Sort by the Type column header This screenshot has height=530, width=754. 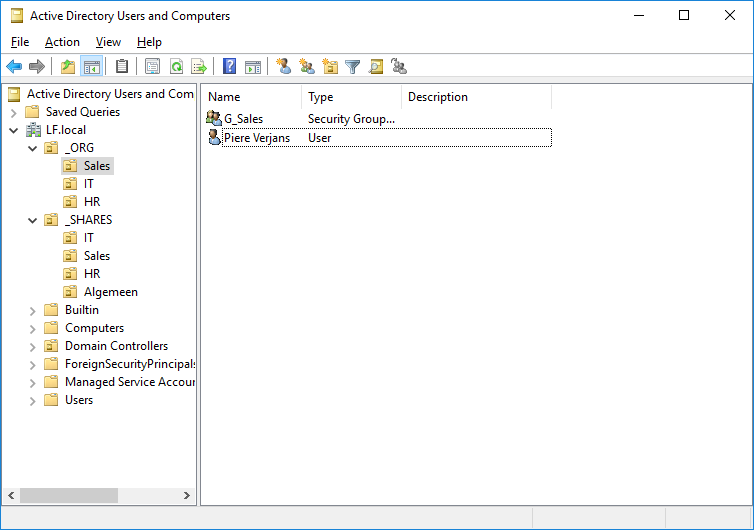pos(351,97)
